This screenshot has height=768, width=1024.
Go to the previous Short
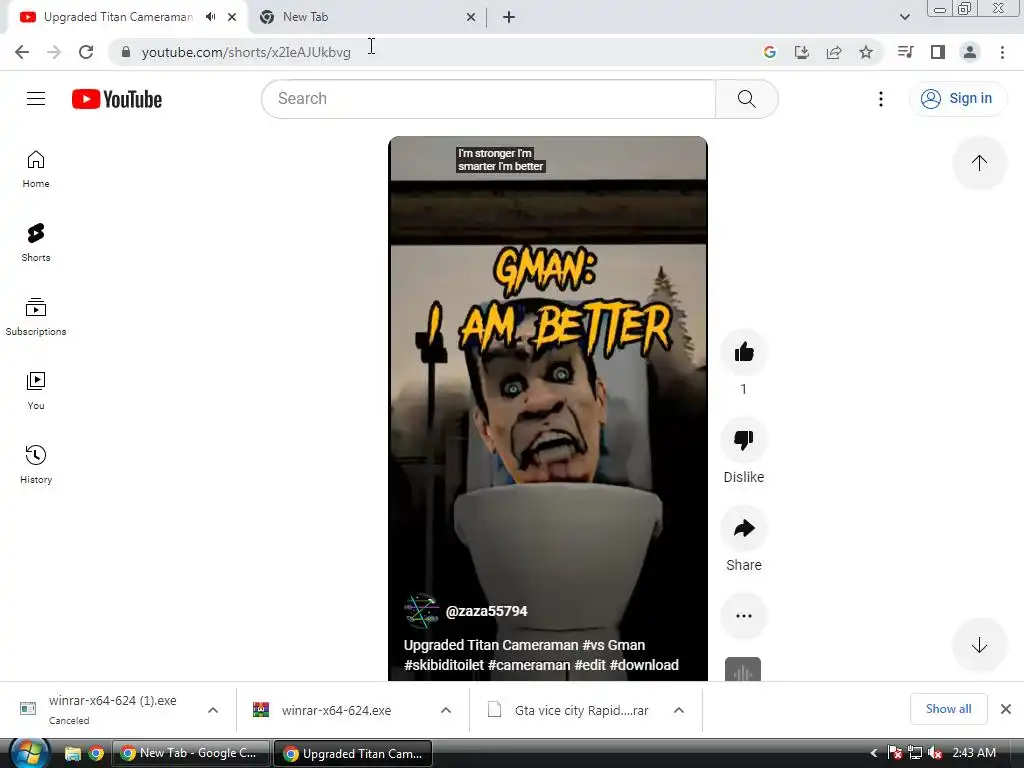click(x=979, y=163)
